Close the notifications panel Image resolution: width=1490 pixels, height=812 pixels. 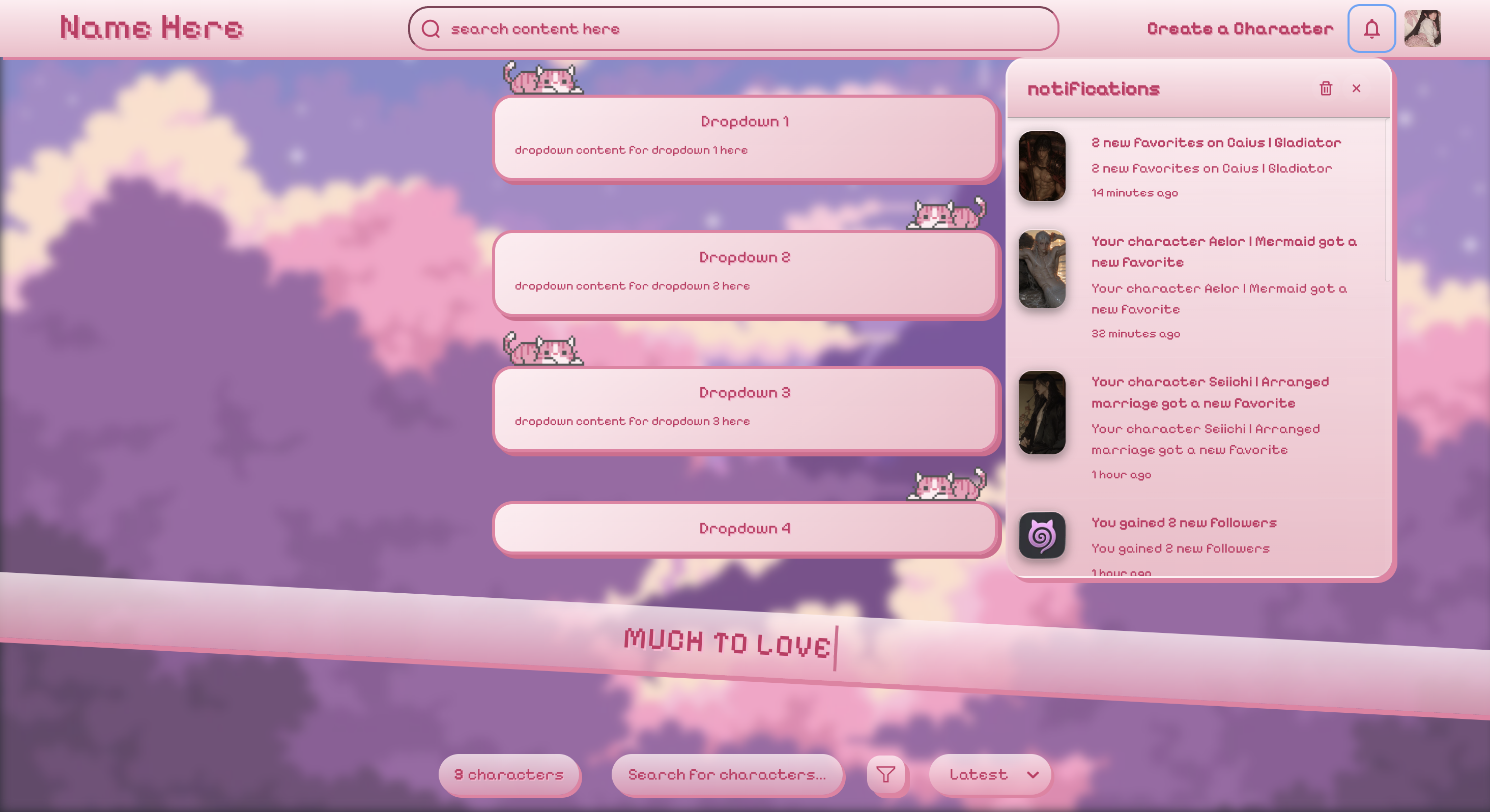(x=1356, y=89)
